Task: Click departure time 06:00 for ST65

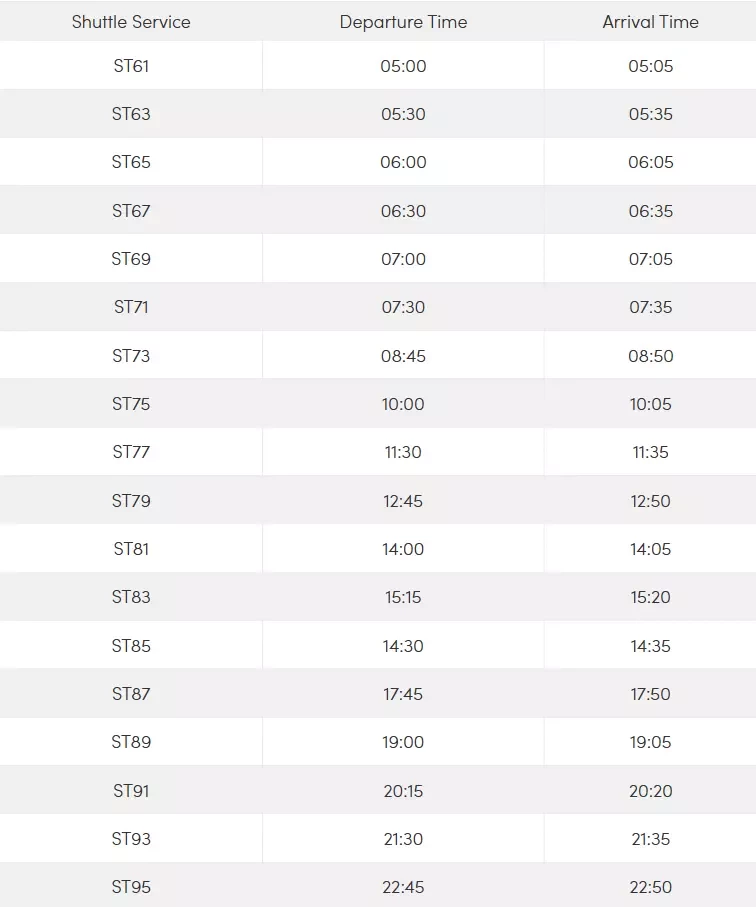Action: point(403,162)
